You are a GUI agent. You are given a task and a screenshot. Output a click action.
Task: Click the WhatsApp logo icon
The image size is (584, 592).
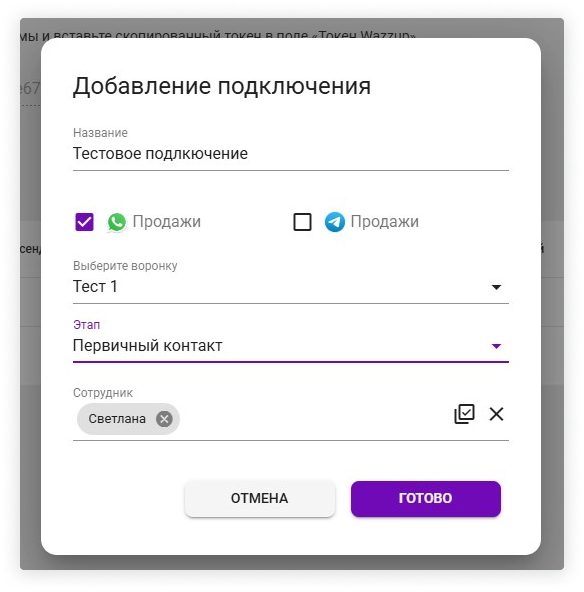(x=117, y=222)
